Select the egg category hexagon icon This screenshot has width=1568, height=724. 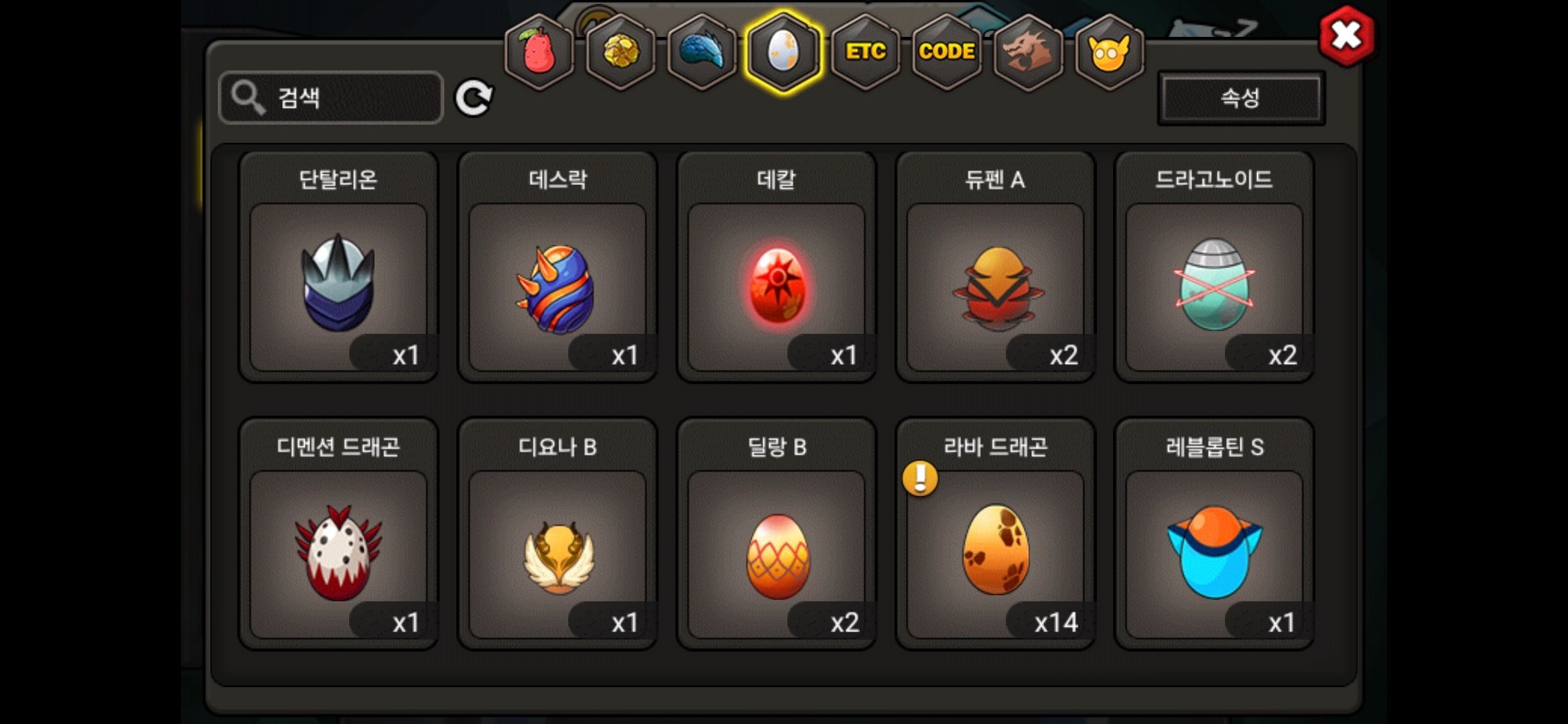(783, 52)
